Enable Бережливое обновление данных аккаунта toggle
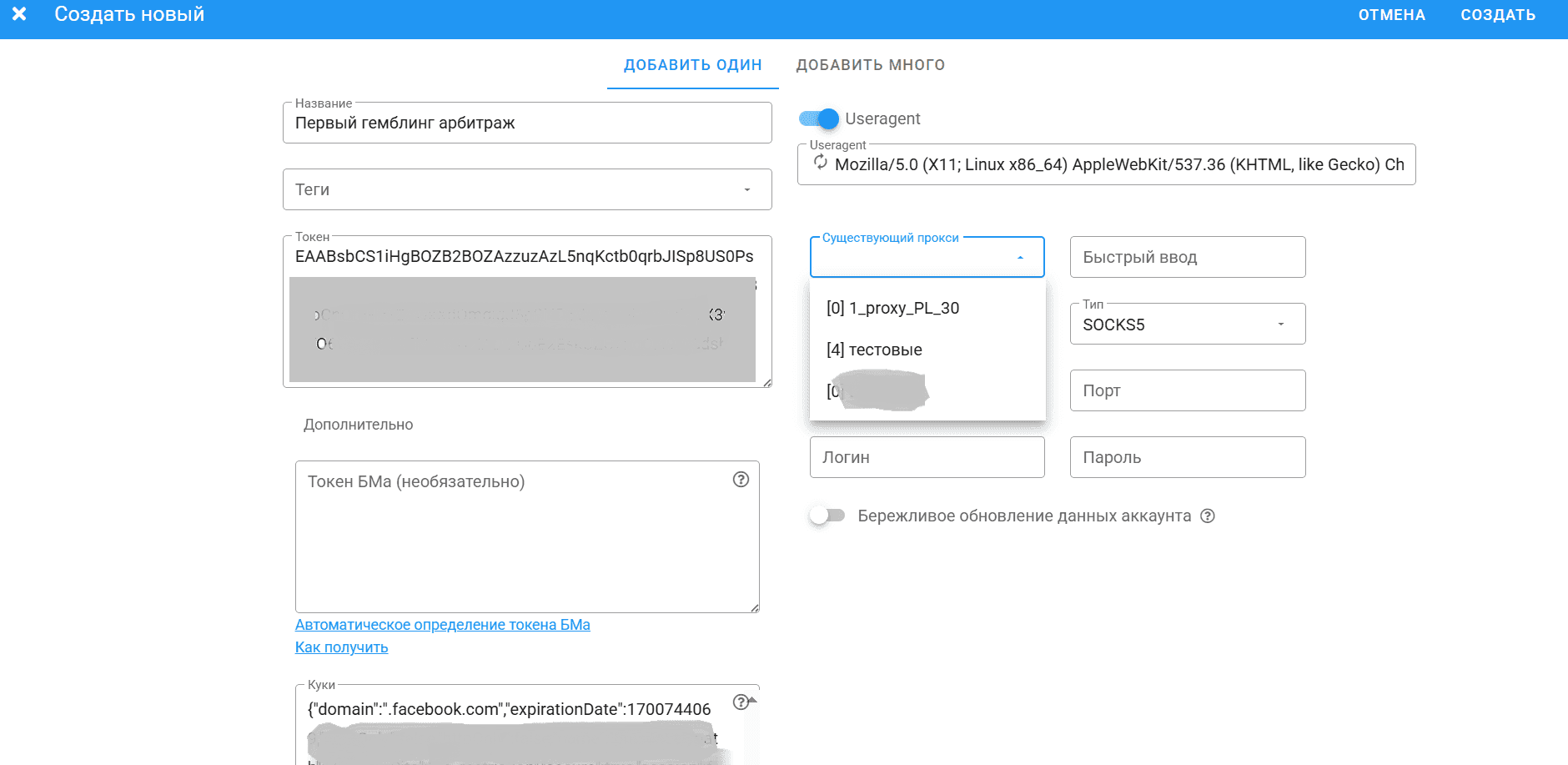Viewport: 1568px width, 765px height. [827, 516]
